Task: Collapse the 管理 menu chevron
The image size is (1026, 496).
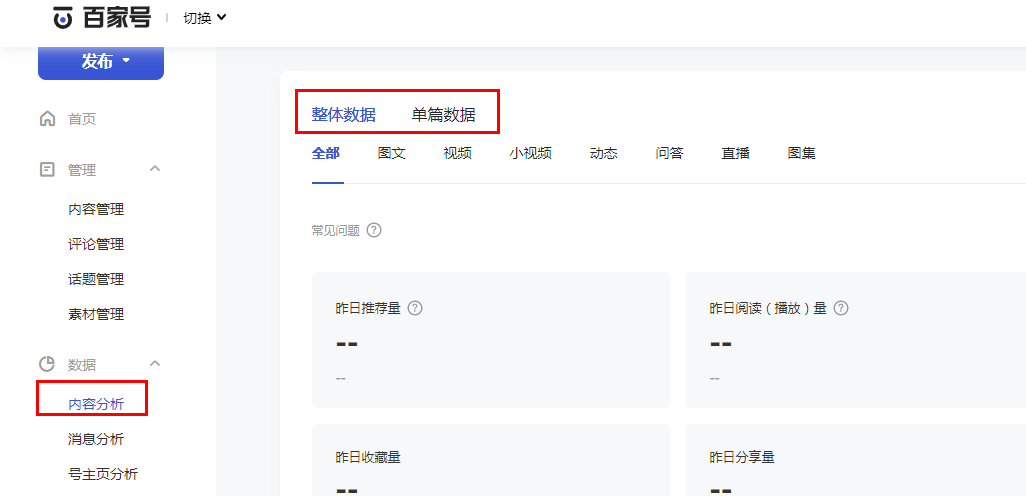Action: coord(155,169)
